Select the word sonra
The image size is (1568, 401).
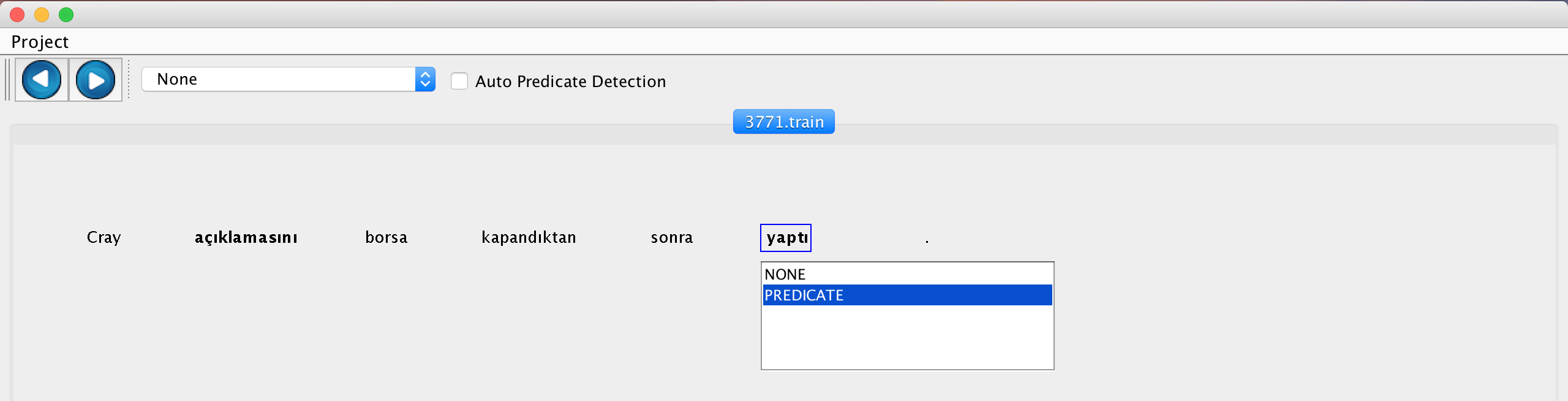point(672,237)
